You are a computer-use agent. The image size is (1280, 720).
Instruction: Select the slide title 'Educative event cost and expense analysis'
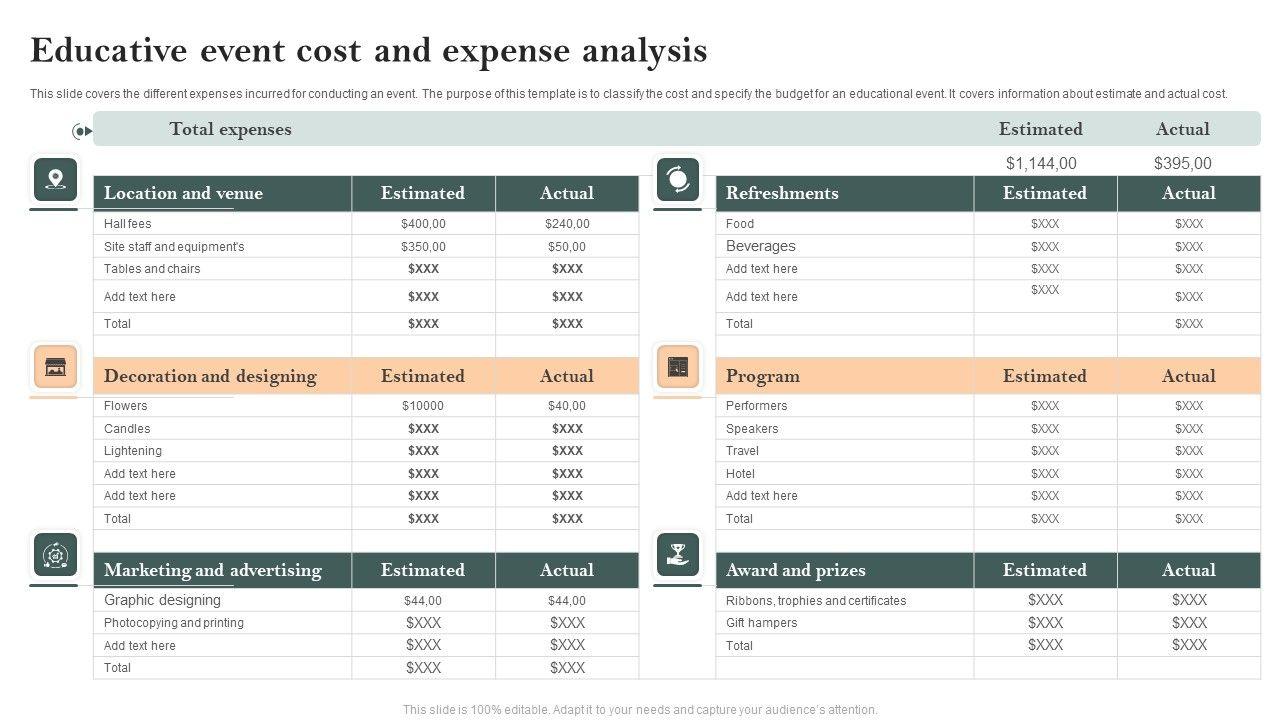[x=369, y=50]
